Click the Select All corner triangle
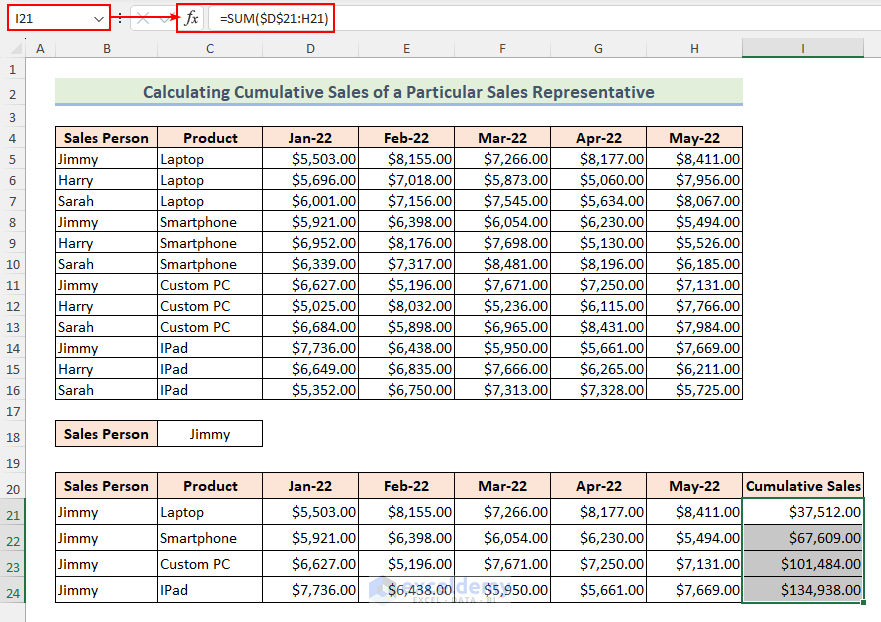881x622 pixels. pyautogui.click(x=16, y=48)
